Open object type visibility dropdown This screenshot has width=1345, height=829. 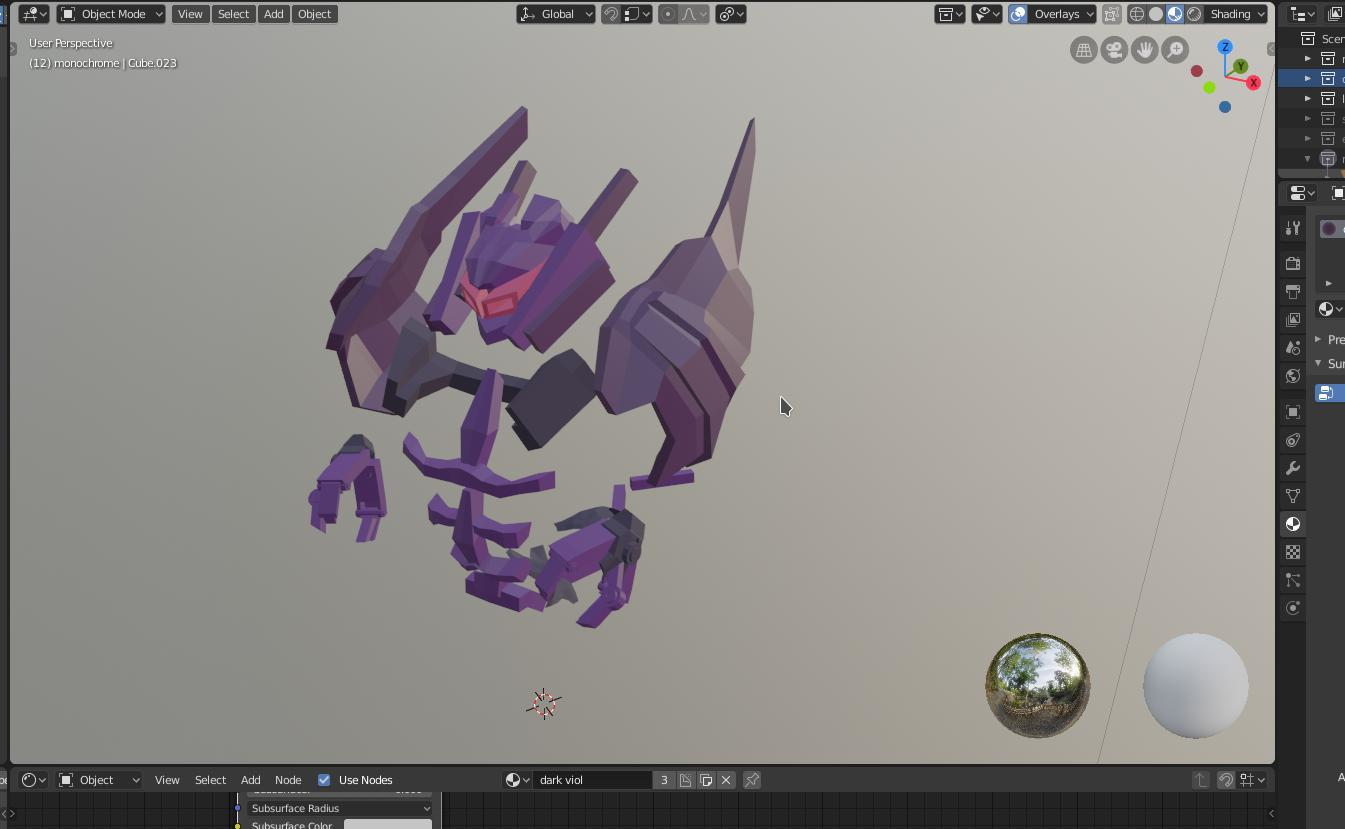click(987, 14)
